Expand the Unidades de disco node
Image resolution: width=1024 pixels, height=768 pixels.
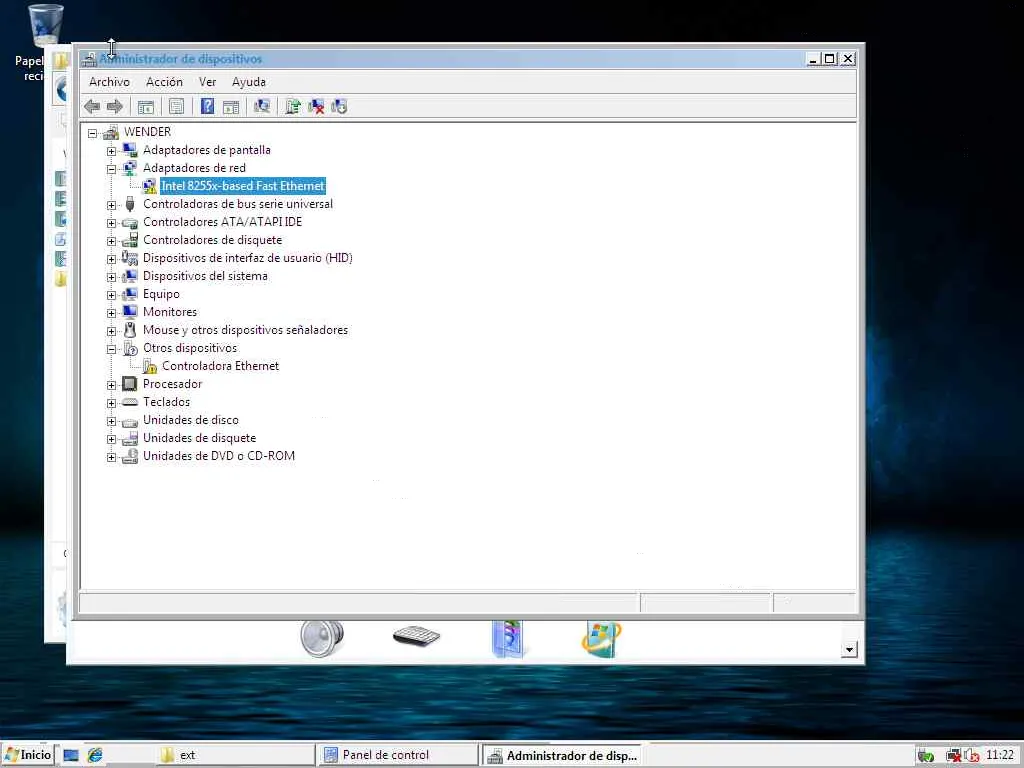click(x=112, y=421)
